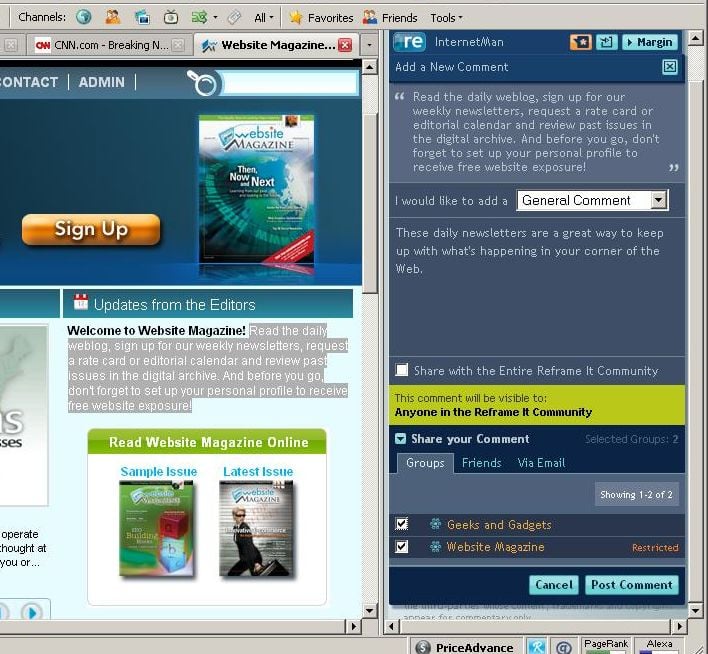Click the sidebar scrollbar down arrow
The height and width of the screenshot is (654, 708).
[696, 611]
